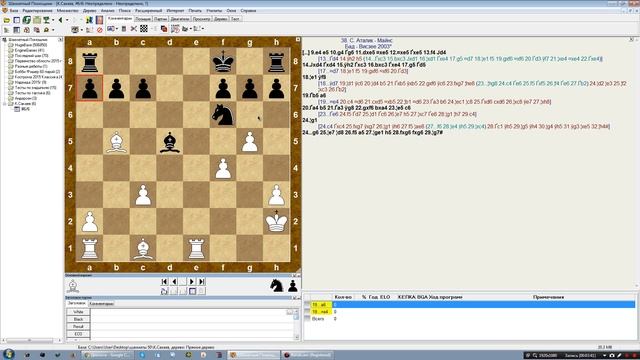
Task: Click the chess figures icon beside the book icon
Action: click(89, 20)
